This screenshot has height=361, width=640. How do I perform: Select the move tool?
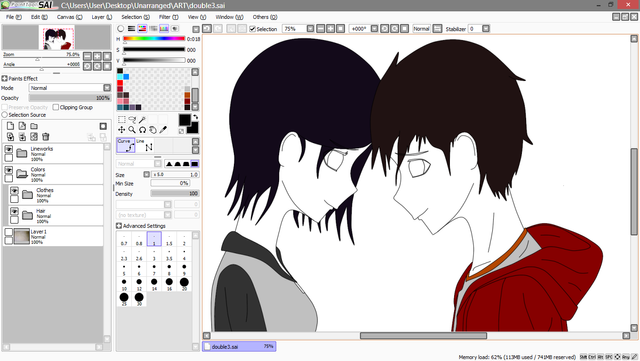pyautogui.click(x=122, y=130)
